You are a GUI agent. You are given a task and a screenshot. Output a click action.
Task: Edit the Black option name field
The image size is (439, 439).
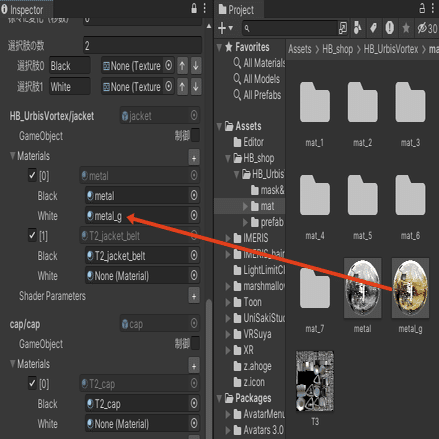point(70,66)
